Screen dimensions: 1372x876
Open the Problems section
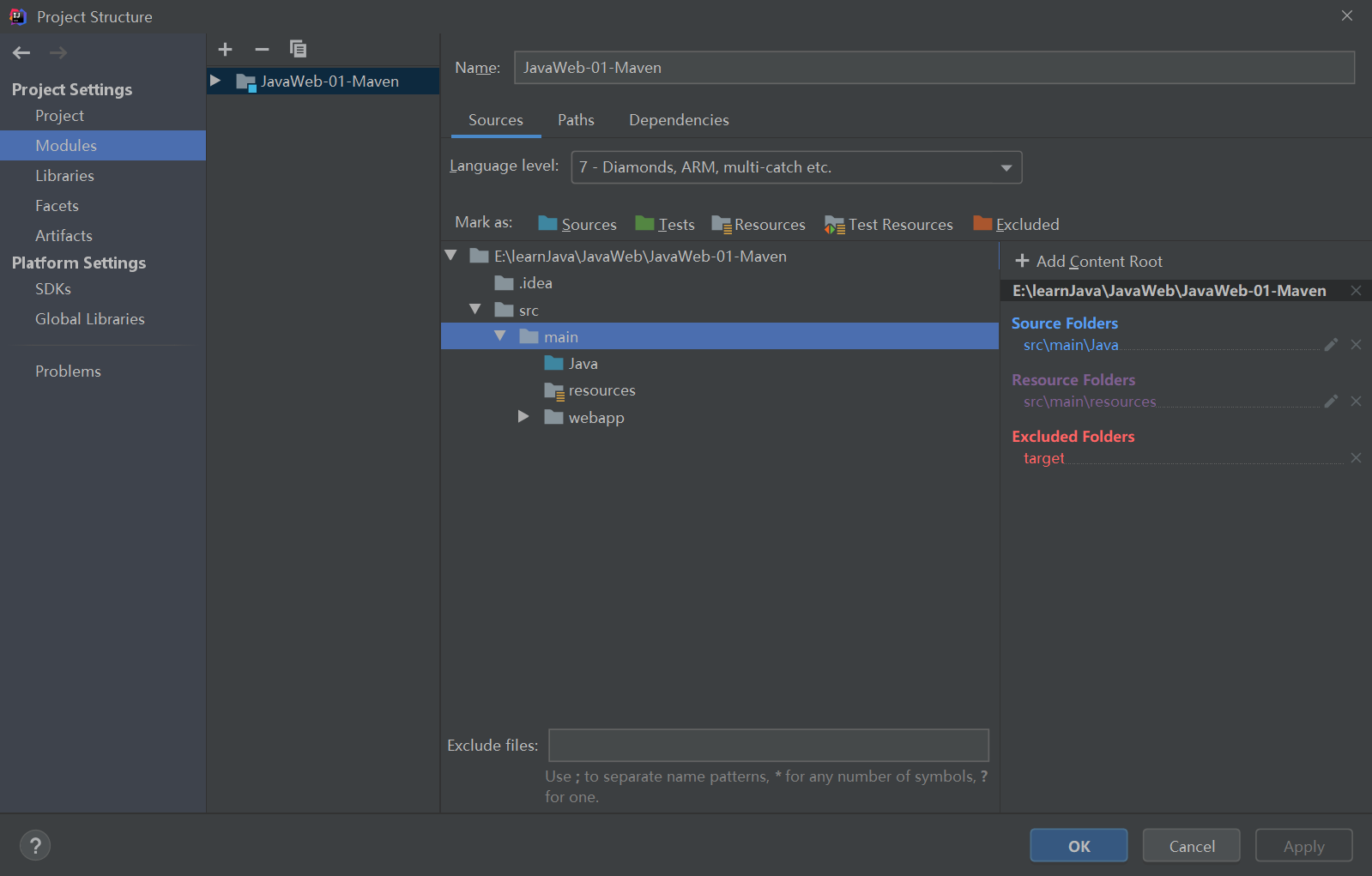(68, 372)
